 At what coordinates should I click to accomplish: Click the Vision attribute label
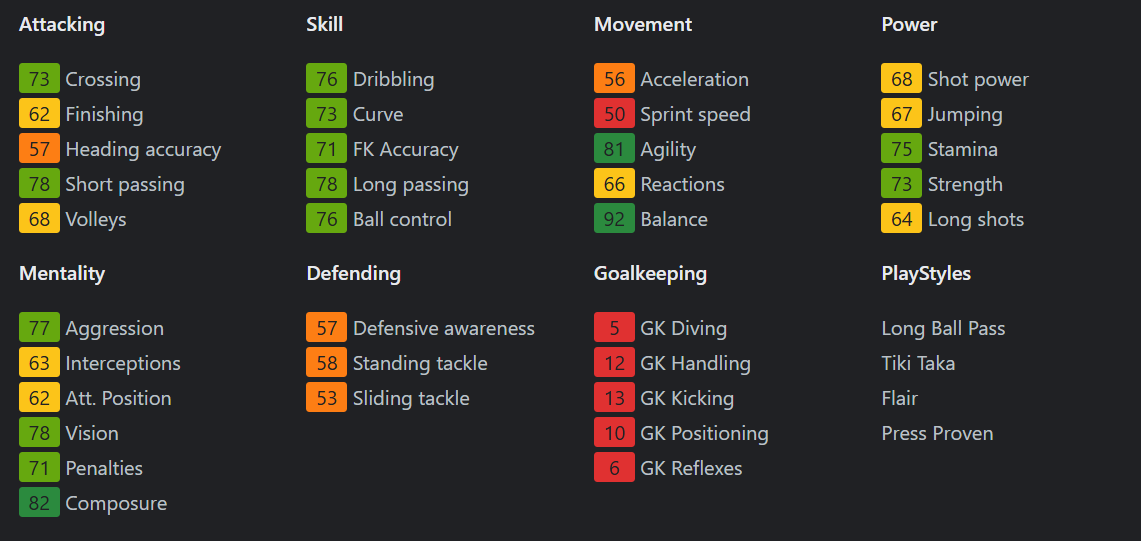[92, 433]
